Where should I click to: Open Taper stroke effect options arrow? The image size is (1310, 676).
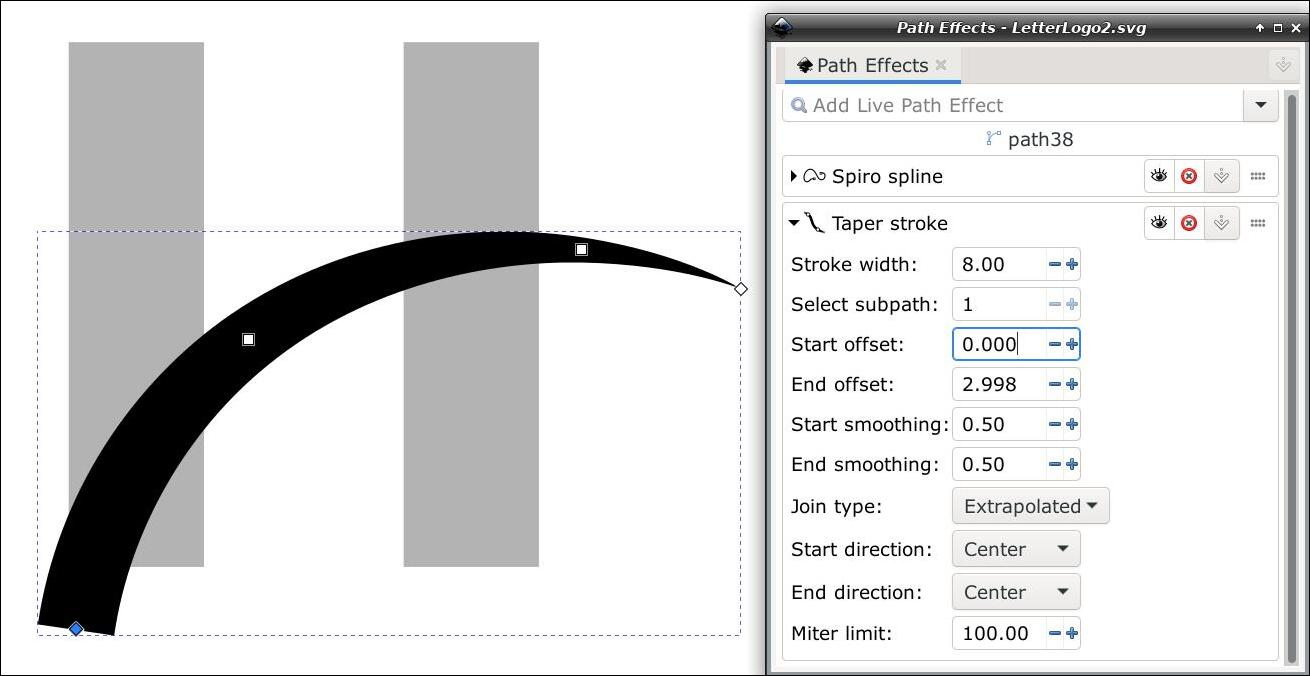1221,223
